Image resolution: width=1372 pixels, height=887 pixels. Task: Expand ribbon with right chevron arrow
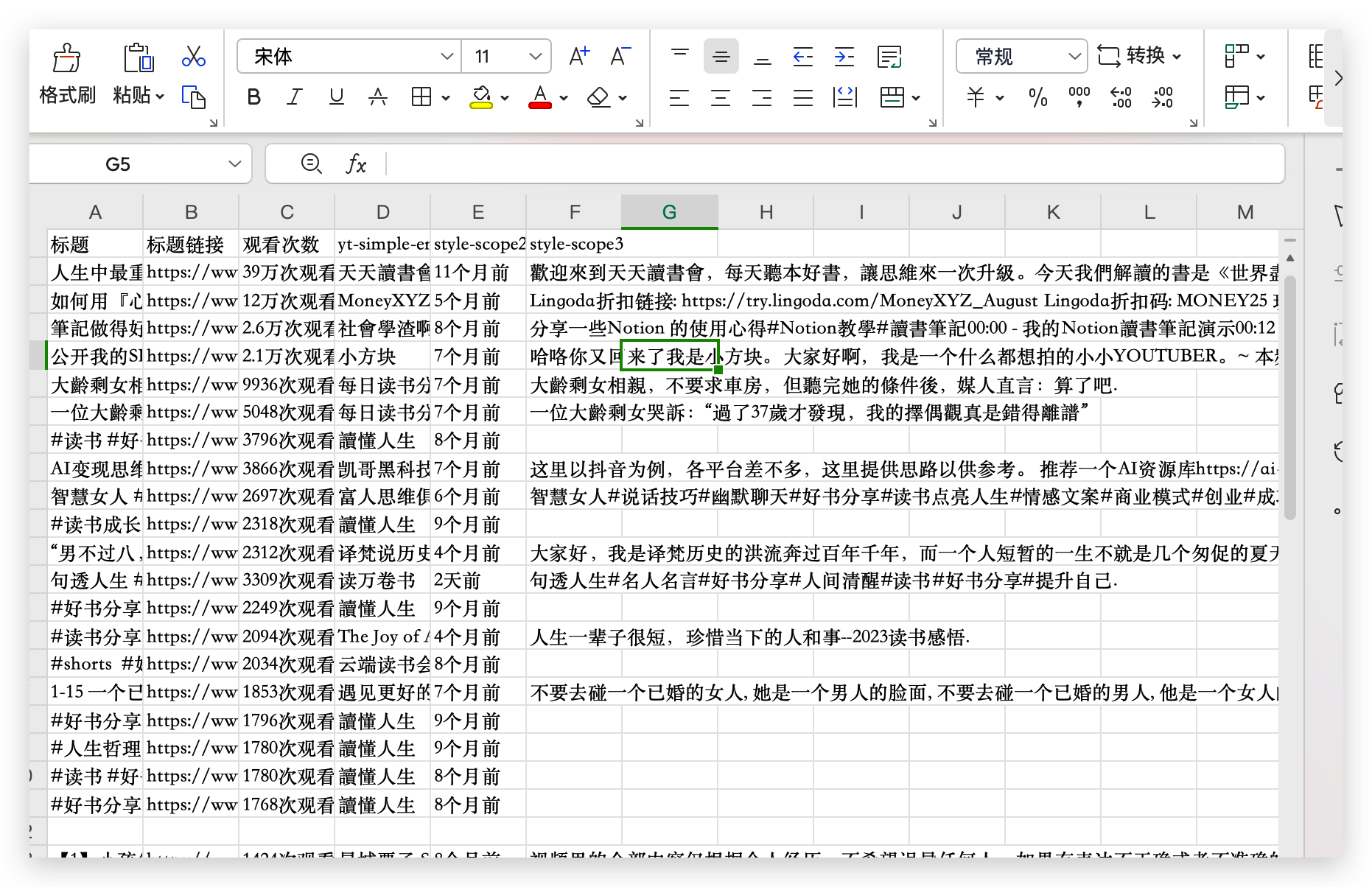(x=1338, y=77)
